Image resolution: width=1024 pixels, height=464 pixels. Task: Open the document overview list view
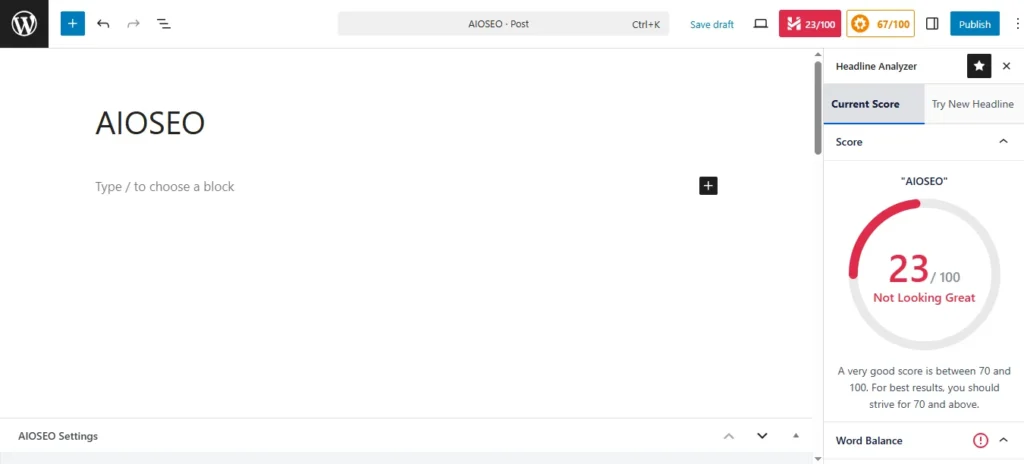[163, 24]
